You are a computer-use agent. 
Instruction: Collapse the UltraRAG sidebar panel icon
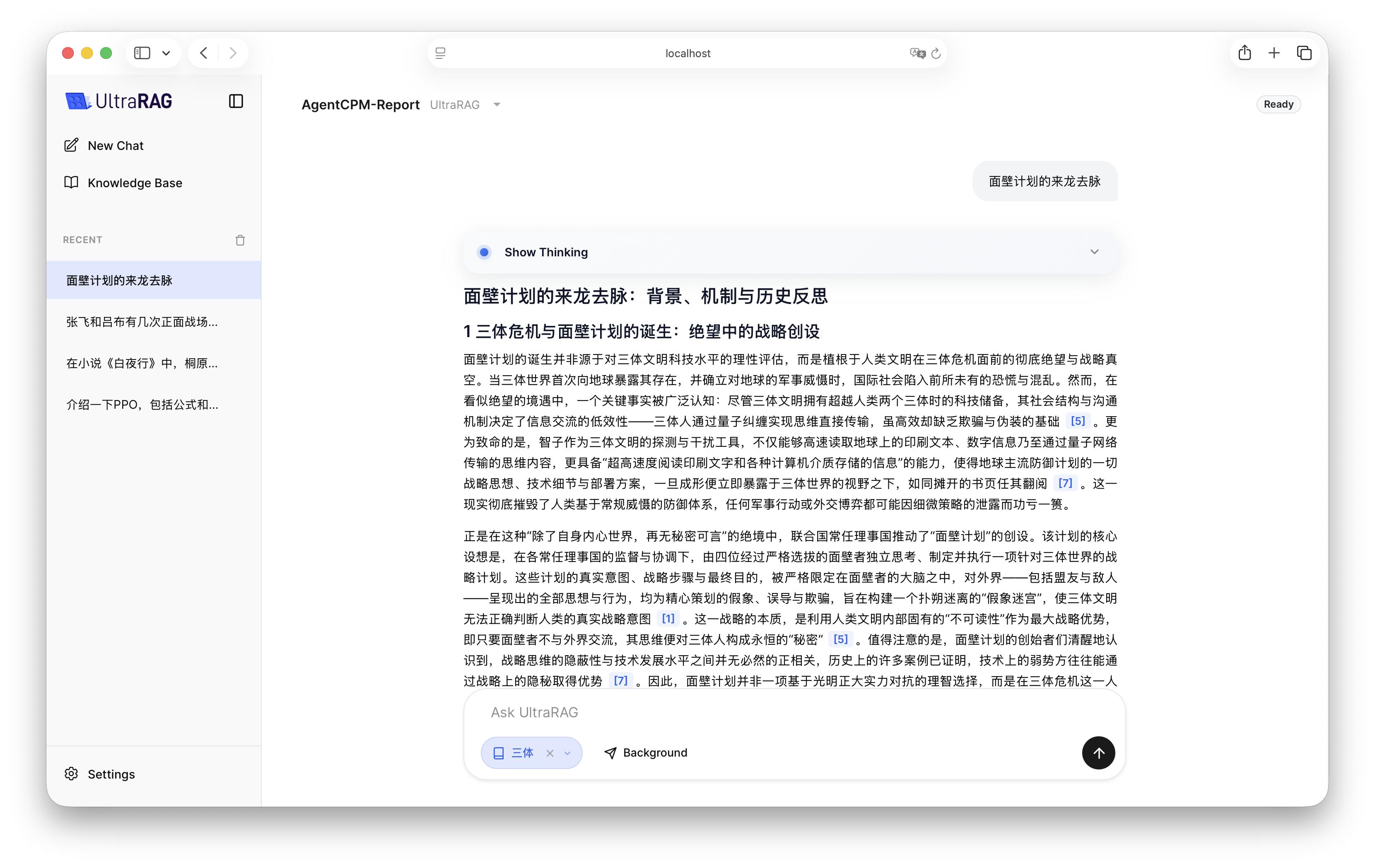[x=236, y=101]
